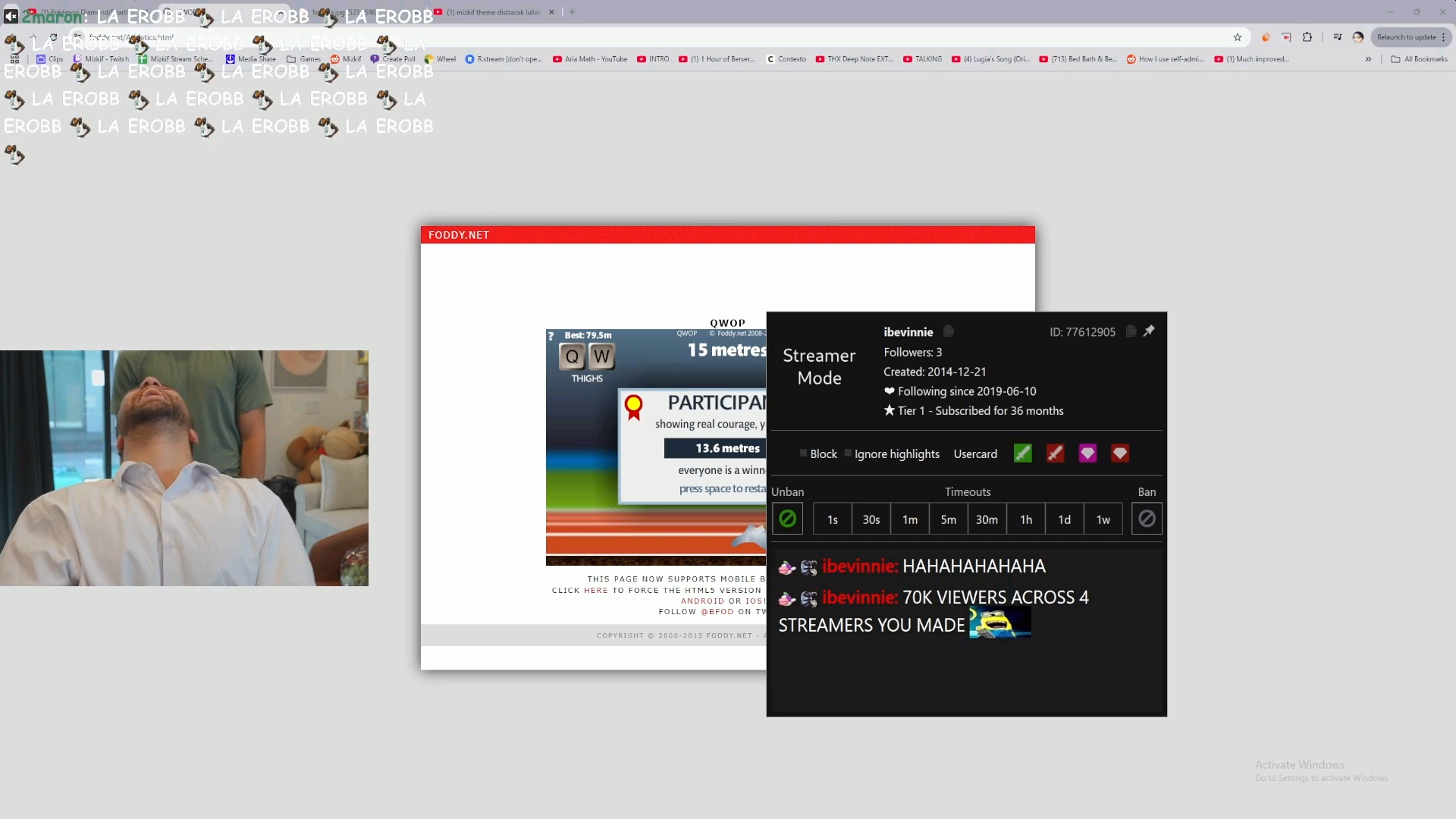
Task: Open the red screen recorder extension
Action: [x=1286, y=37]
